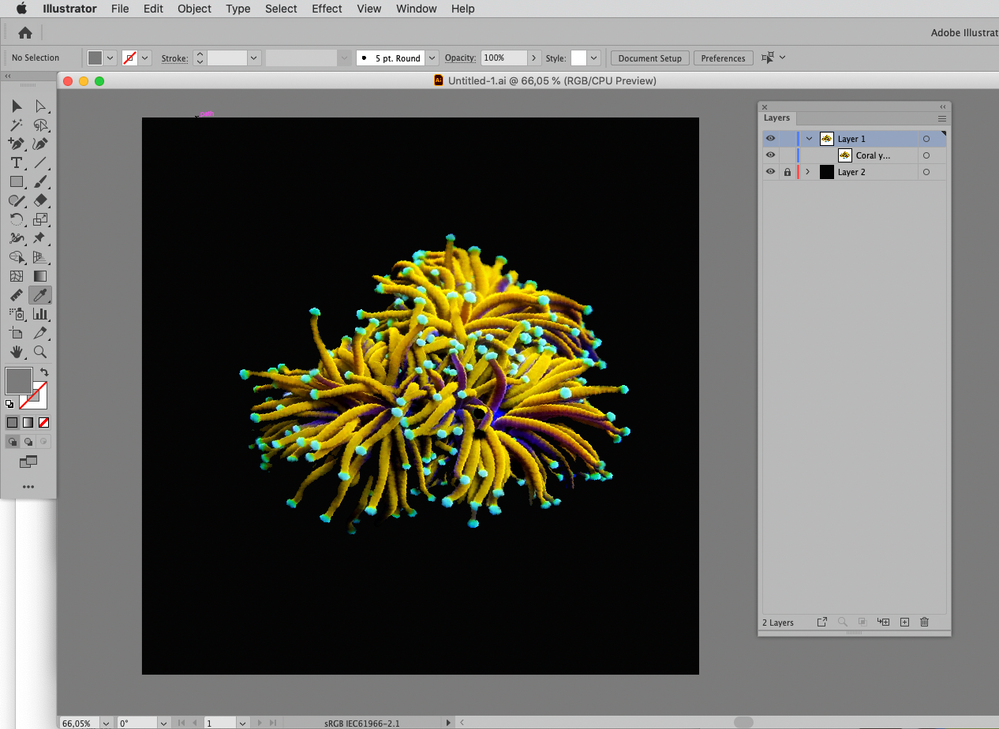This screenshot has height=729, width=999.
Task: Select the Artboard tool
Action: (x=17, y=333)
